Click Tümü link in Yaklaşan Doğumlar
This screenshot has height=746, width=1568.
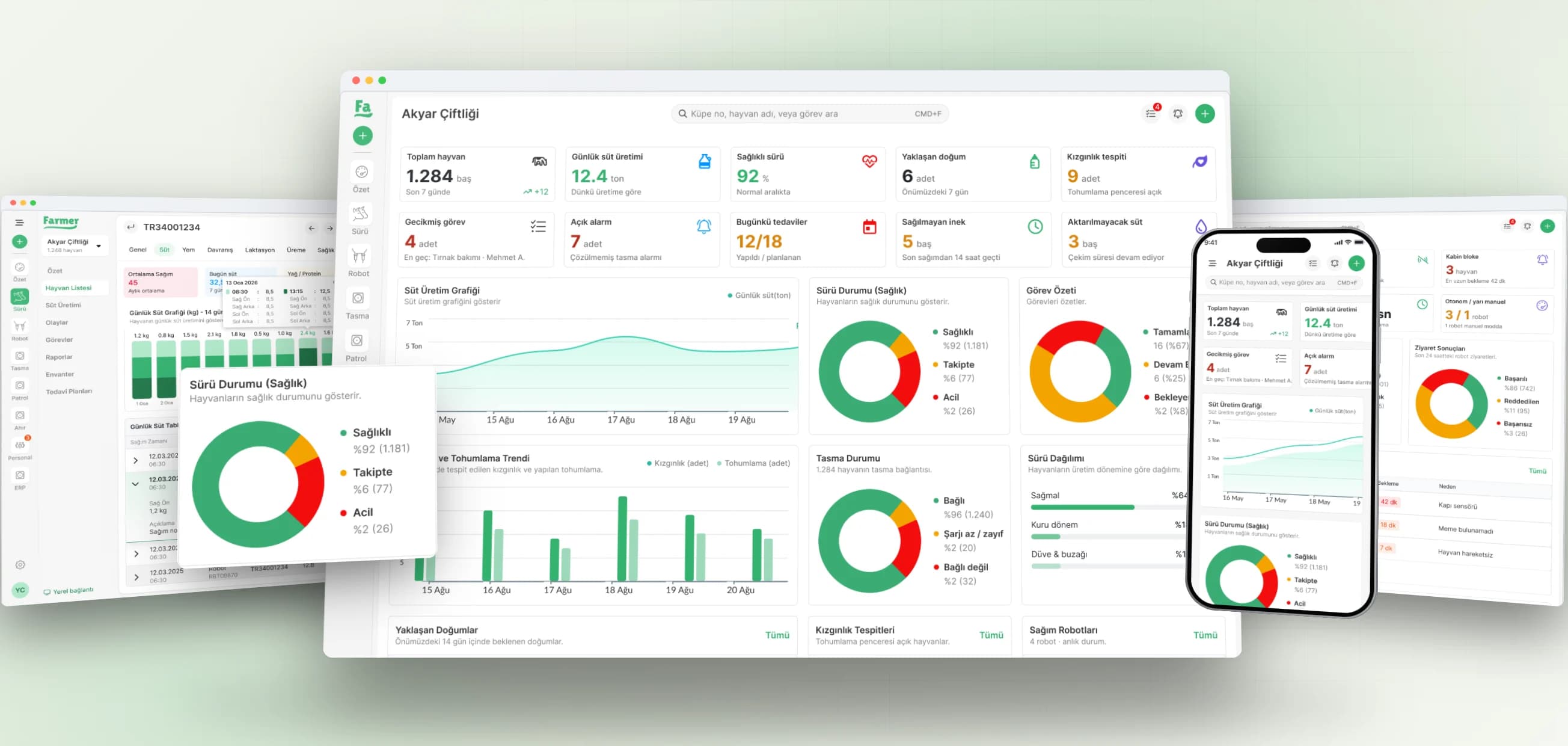pos(777,635)
